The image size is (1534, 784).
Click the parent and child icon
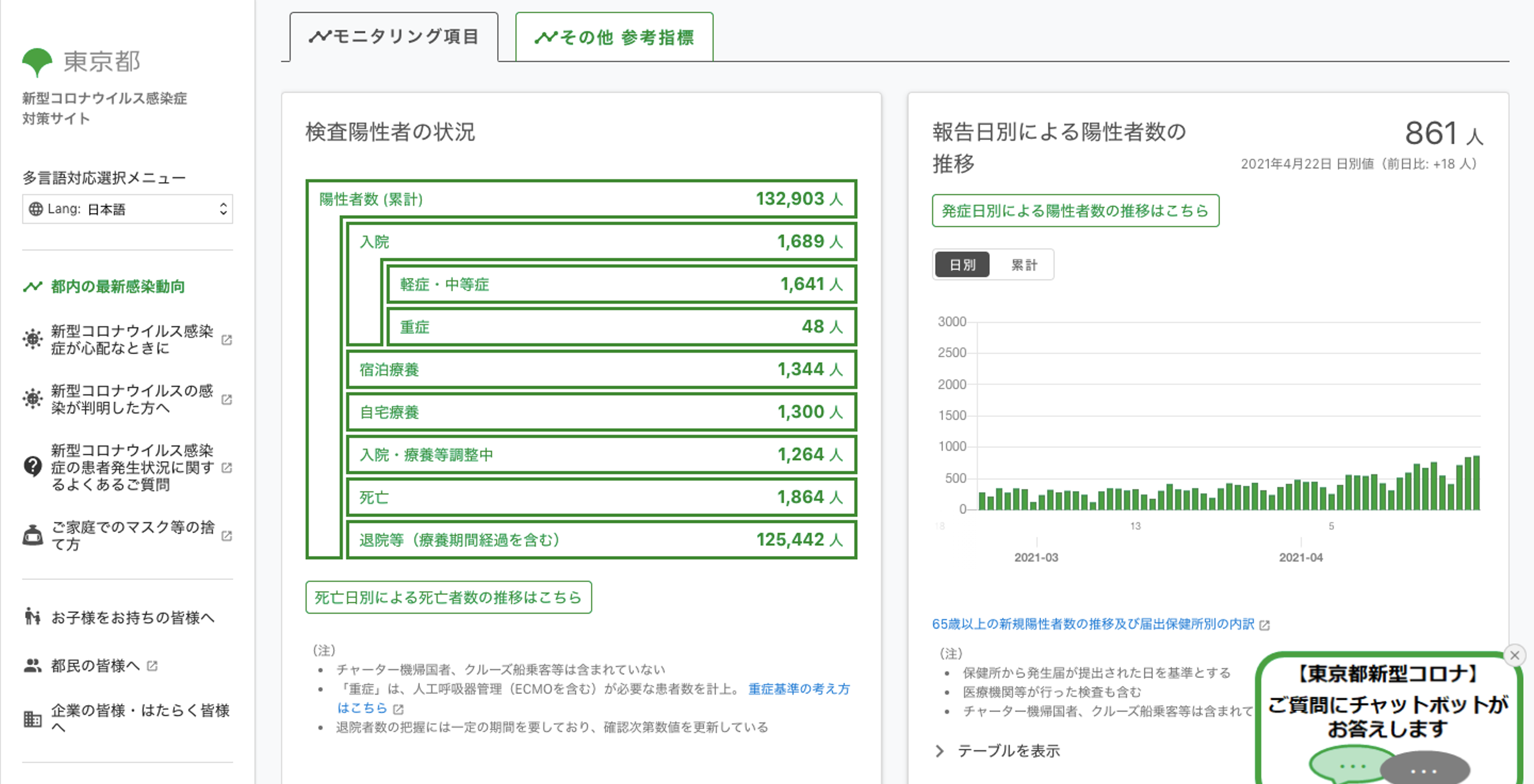33,617
